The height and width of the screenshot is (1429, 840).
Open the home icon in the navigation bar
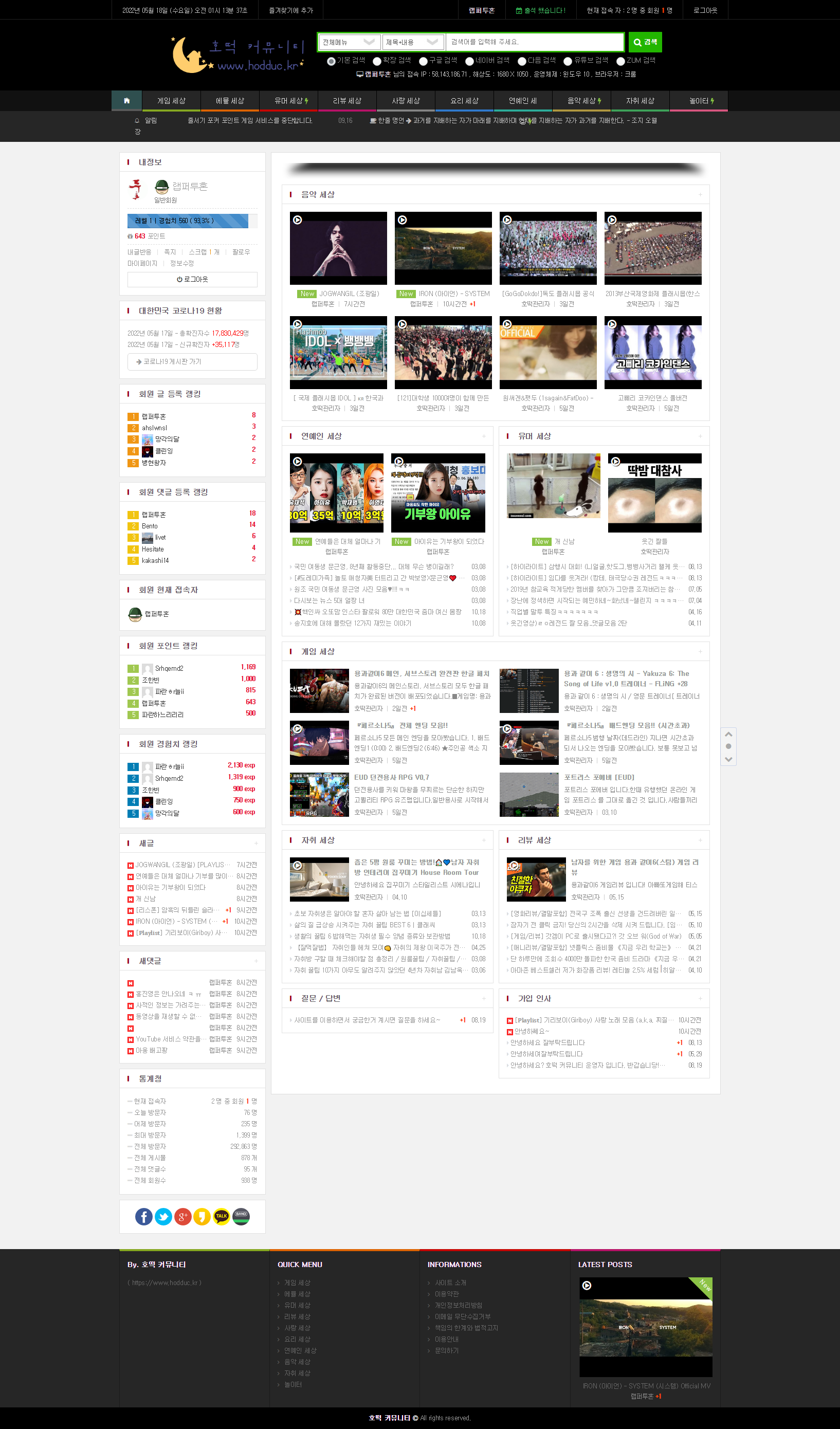pos(126,100)
